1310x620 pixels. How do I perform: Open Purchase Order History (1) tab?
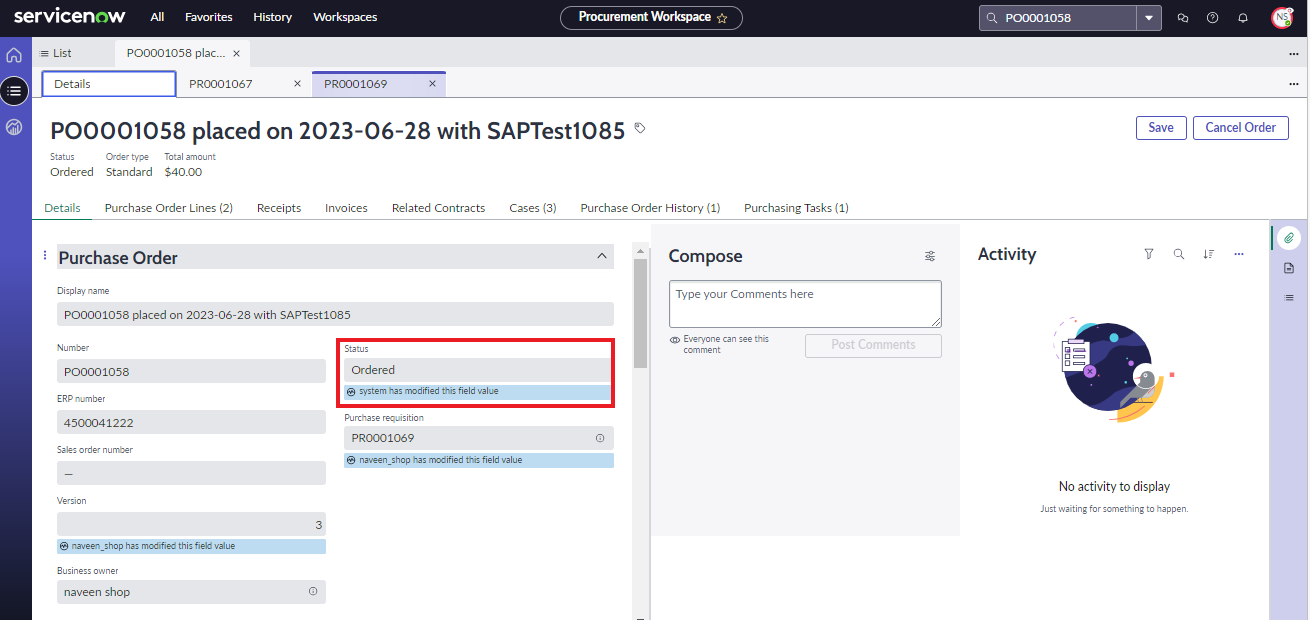(650, 208)
